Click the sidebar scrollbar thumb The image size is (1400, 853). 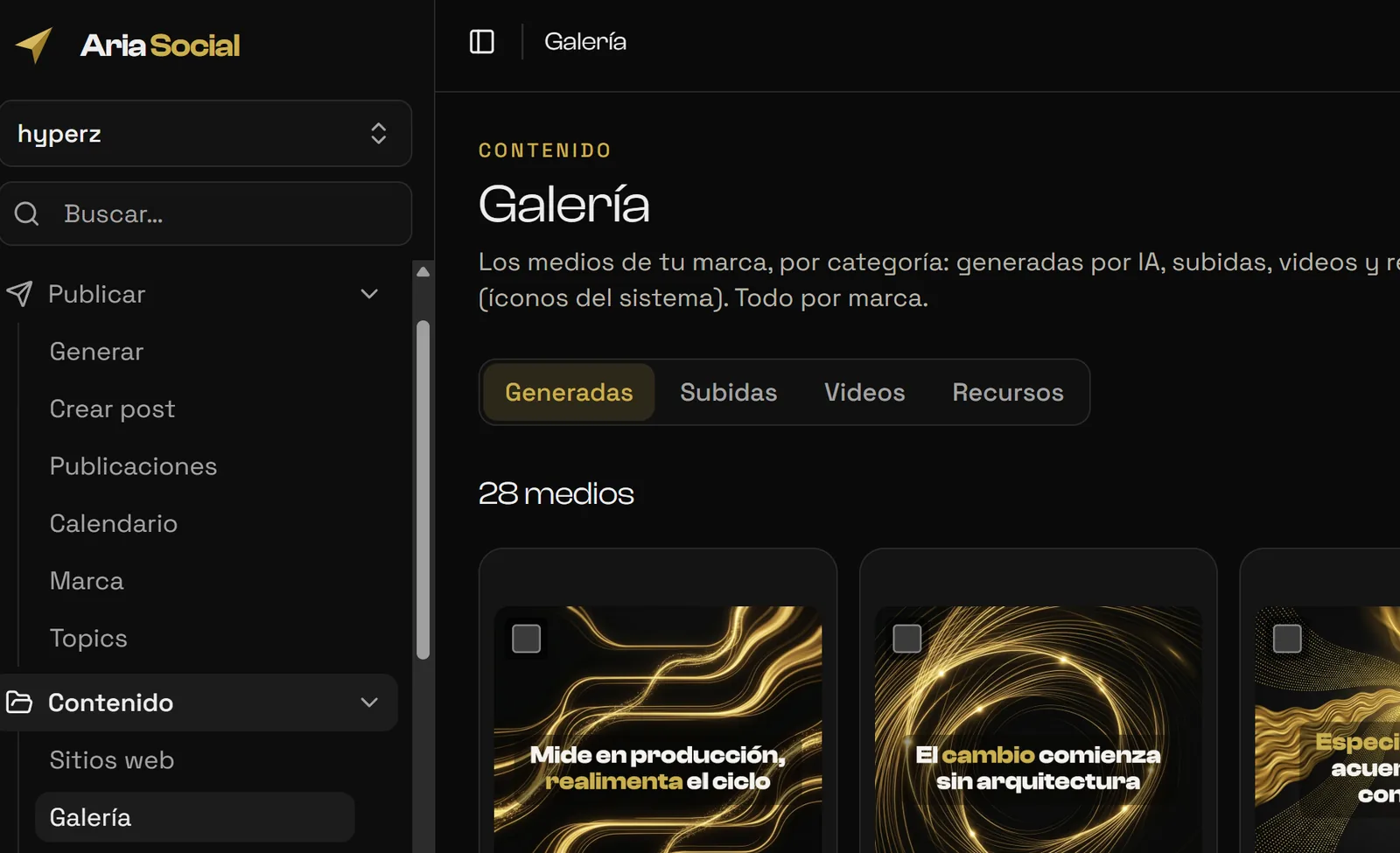pos(423,490)
